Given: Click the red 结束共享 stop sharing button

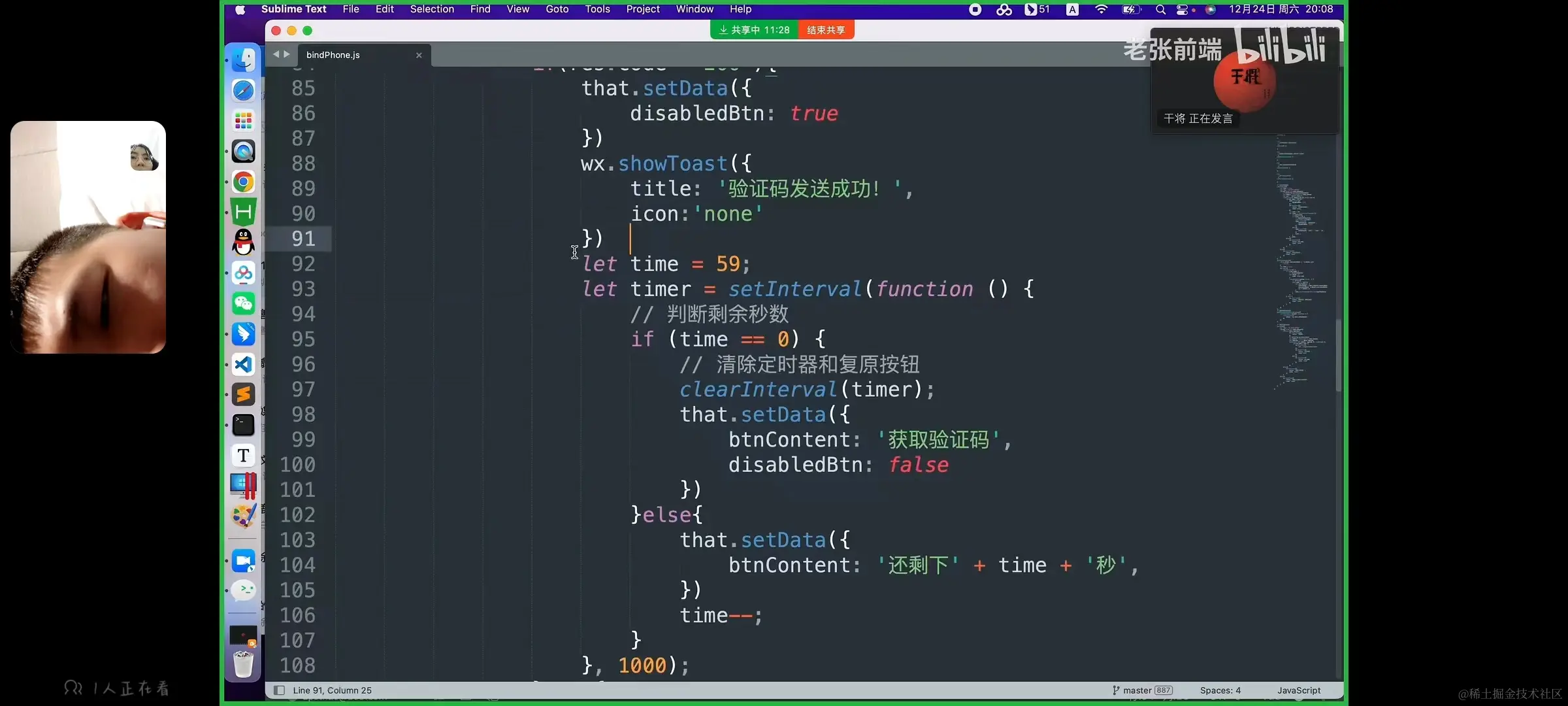Looking at the screenshot, I should [826, 30].
